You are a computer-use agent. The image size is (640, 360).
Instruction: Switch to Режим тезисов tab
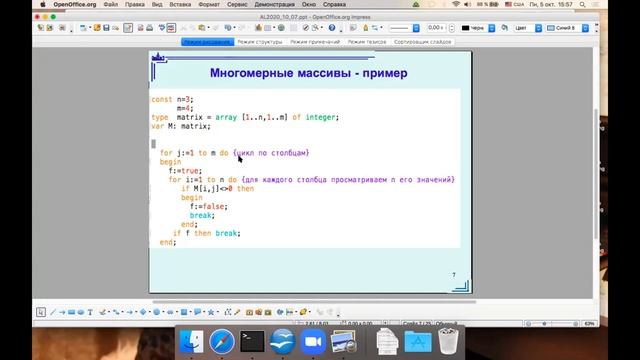pos(367,42)
